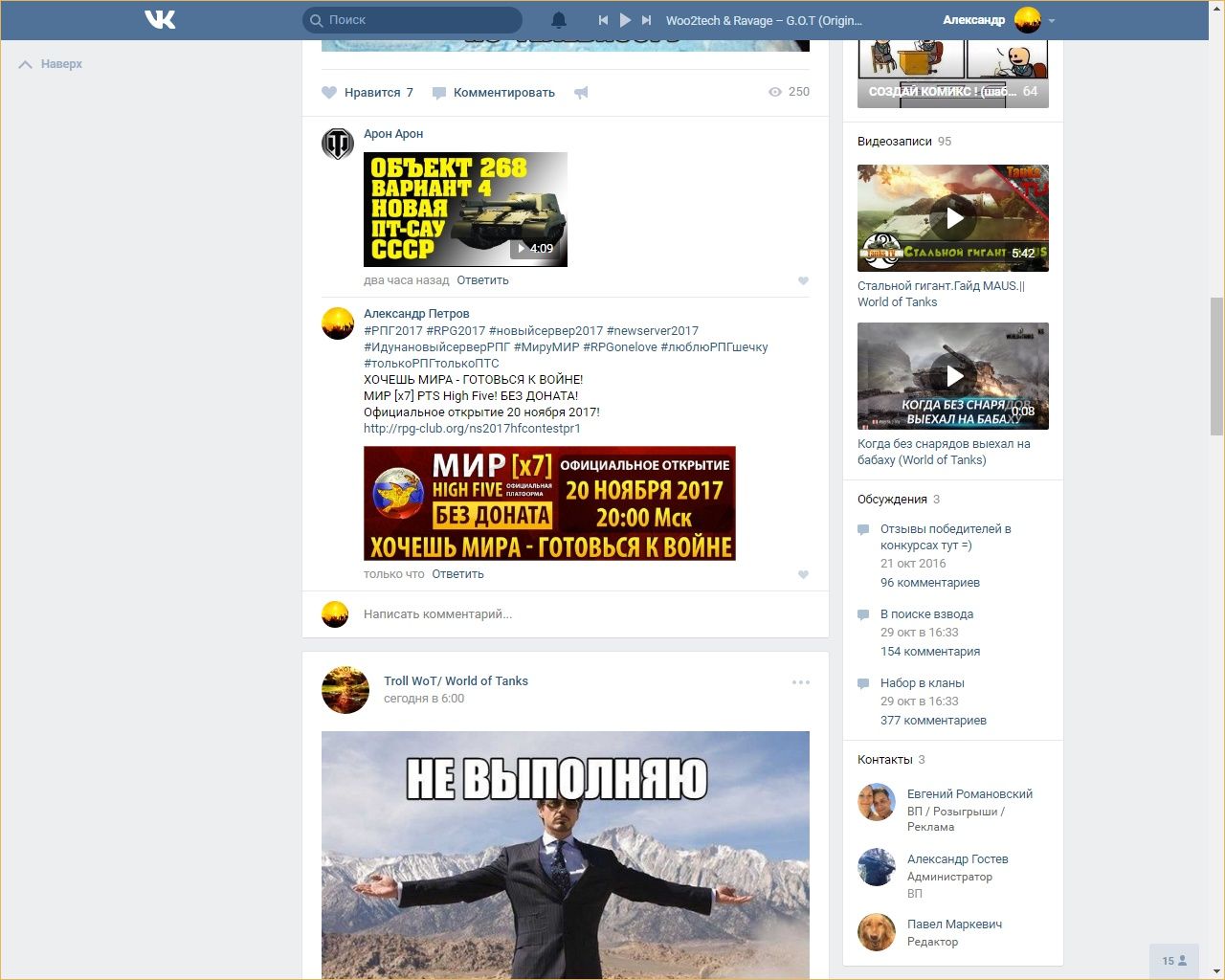
Task: Click Евгений Романовский's avatar
Action: tap(877, 802)
